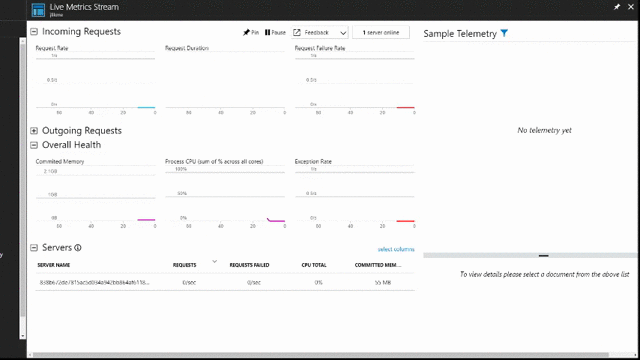Expand the Outgoing Requests section
Image resolution: width=640 pixels, height=360 pixels.
tap(34, 131)
